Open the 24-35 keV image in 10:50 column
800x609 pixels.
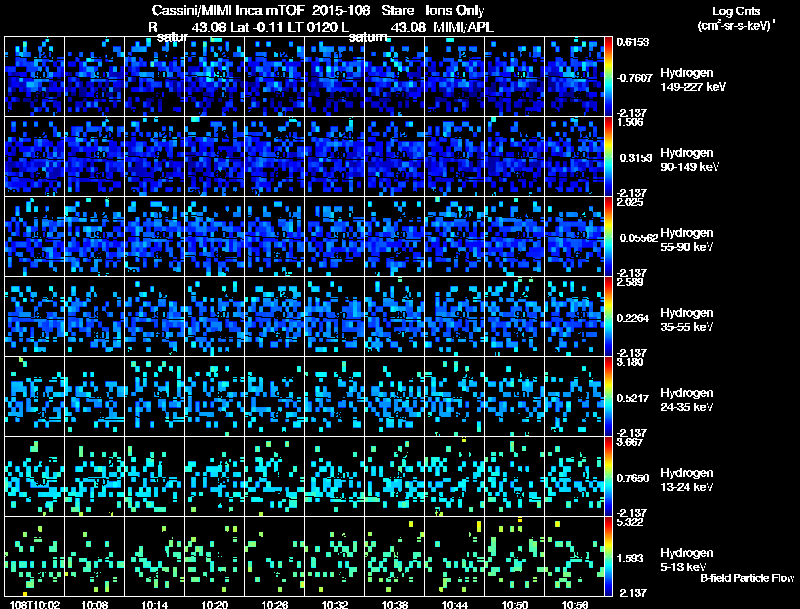click(x=515, y=397)
